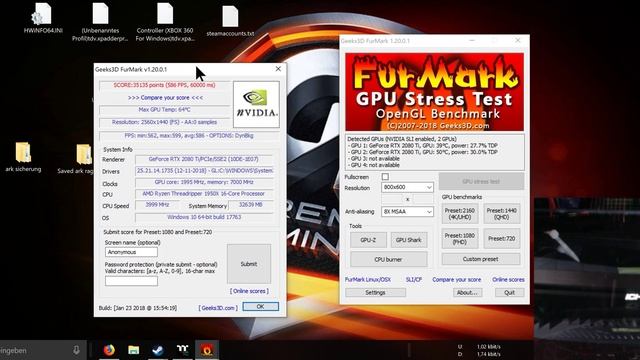The height and width of the screenshot is (360, 640).
Task: Enable the Fullscreen checkbox
Action: pyautogui.click(x=385, y=177)
